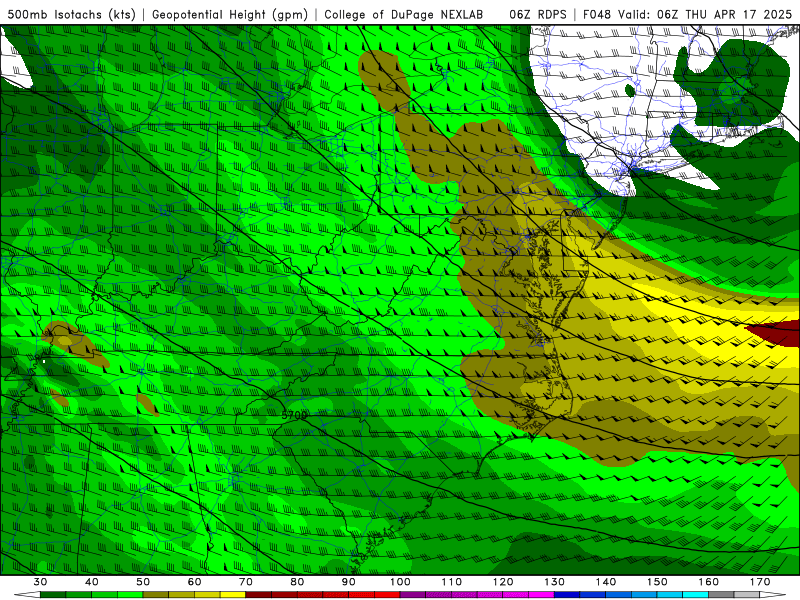
Task: Select the dark red 70–75 kt legend swatch
Action: [x=259, y=595]
